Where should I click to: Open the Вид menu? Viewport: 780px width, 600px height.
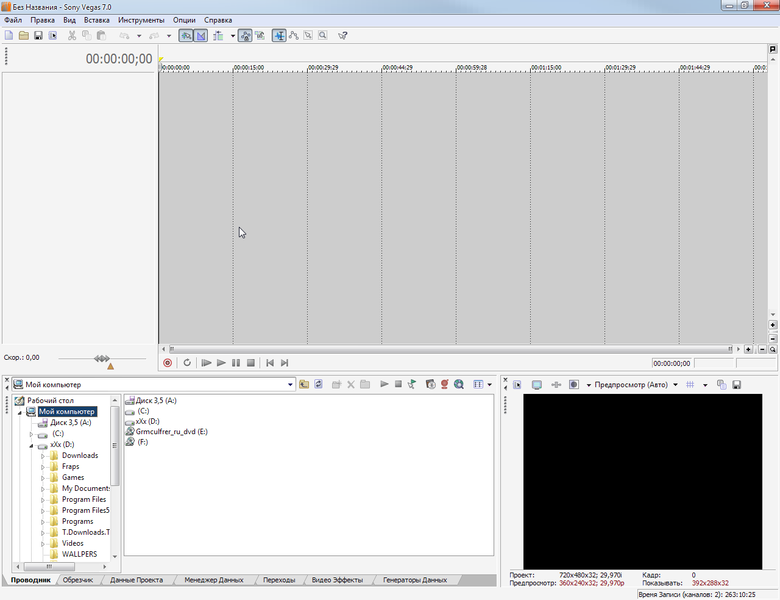point(69,20)
